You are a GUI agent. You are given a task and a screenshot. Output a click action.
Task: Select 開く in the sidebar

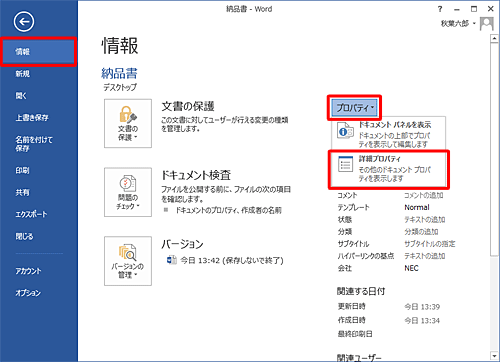(21, 96)
